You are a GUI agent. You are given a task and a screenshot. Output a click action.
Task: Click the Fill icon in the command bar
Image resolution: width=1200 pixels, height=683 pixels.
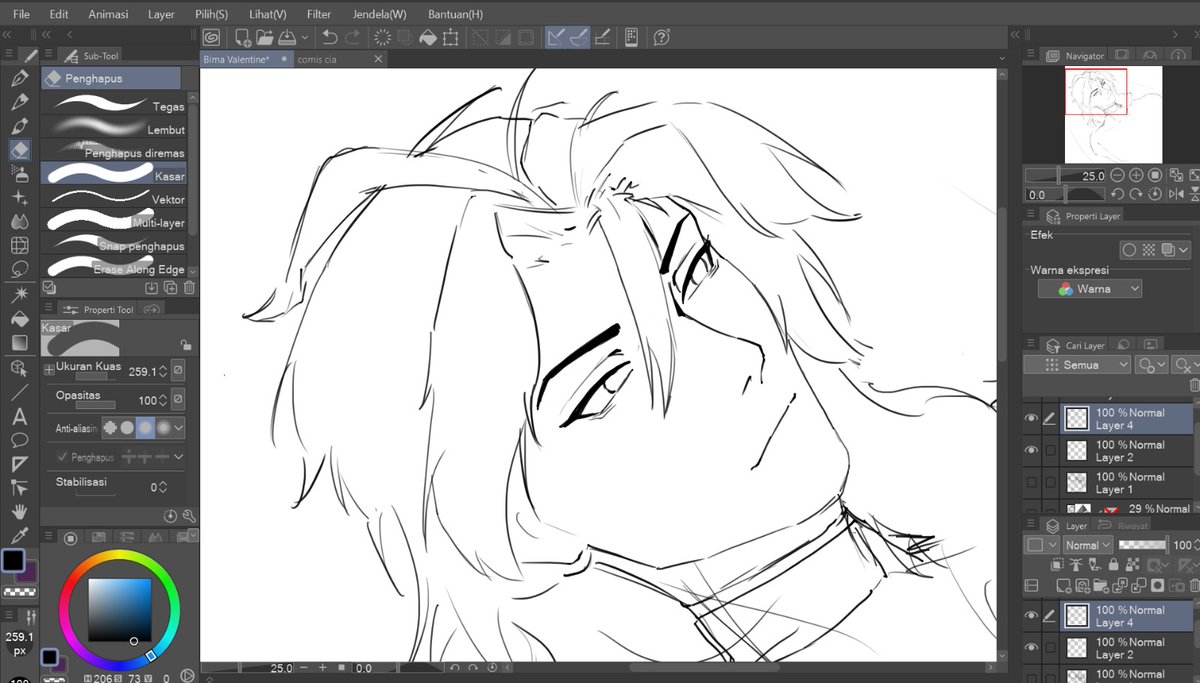(428, 37)
